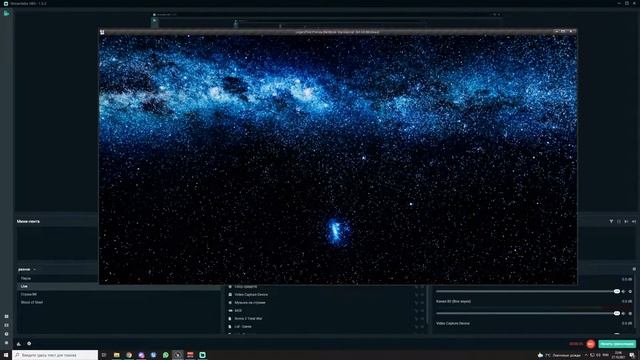The height and width of the screenshot is (360, 640).
Task: Mute the Канал 60 audio channel
Action: 623,313
